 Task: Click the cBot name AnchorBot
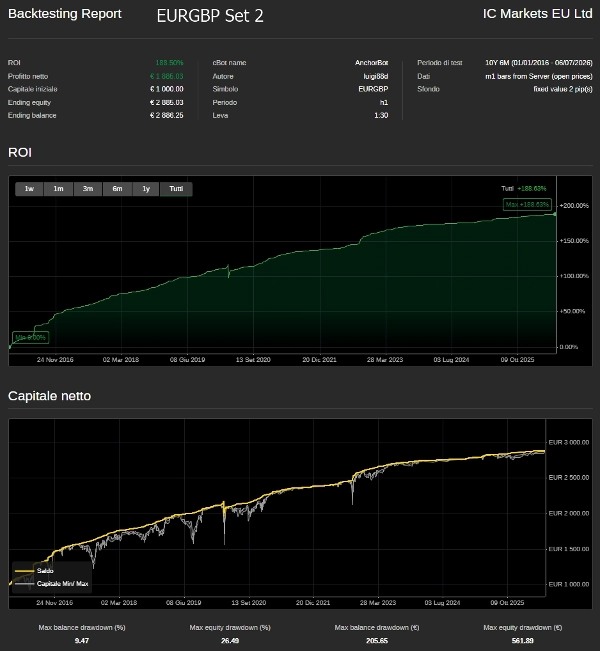[372, 63]
